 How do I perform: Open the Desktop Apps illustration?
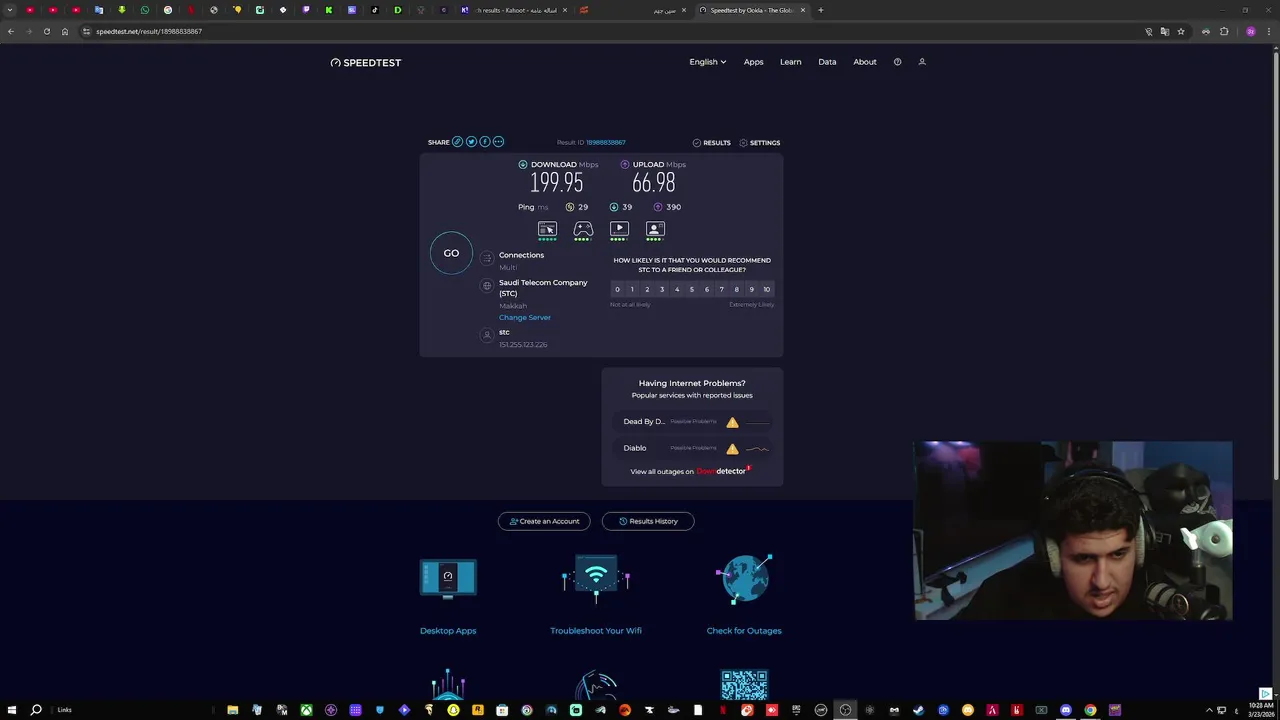(448, 579)
